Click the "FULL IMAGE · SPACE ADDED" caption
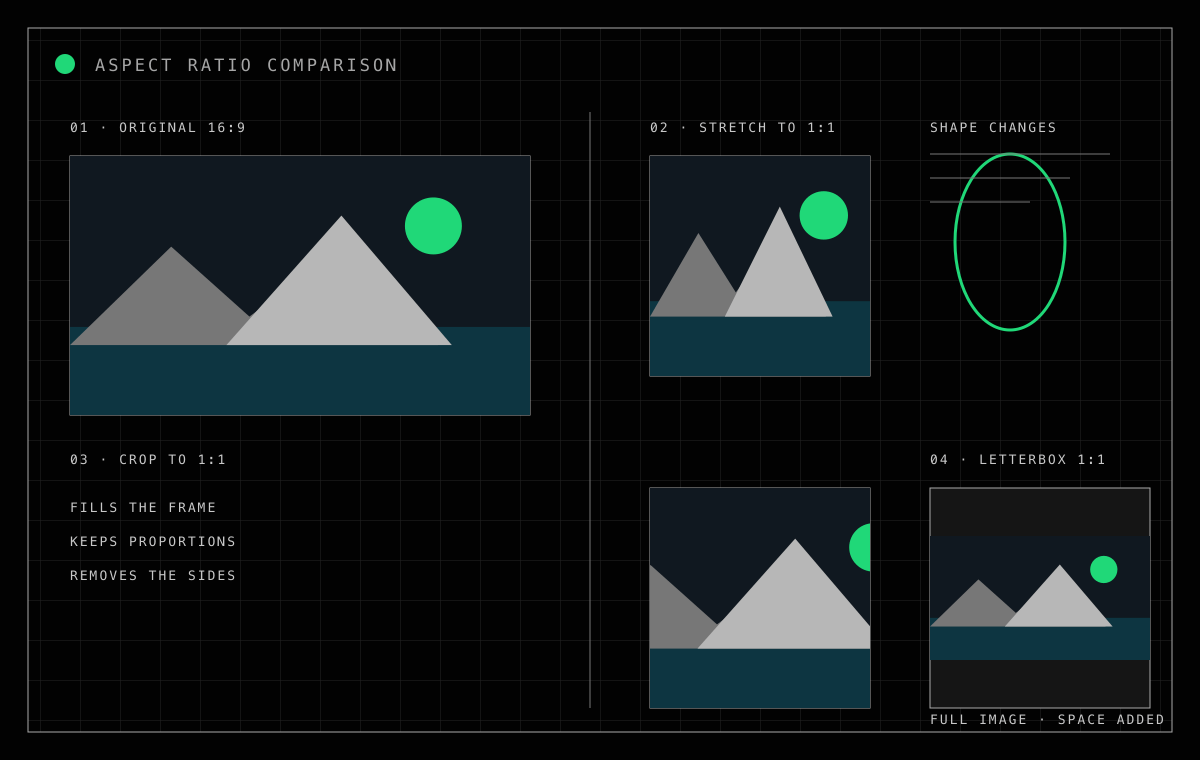This screenshot has height=760, width=1200. [x=1048, y=720]
